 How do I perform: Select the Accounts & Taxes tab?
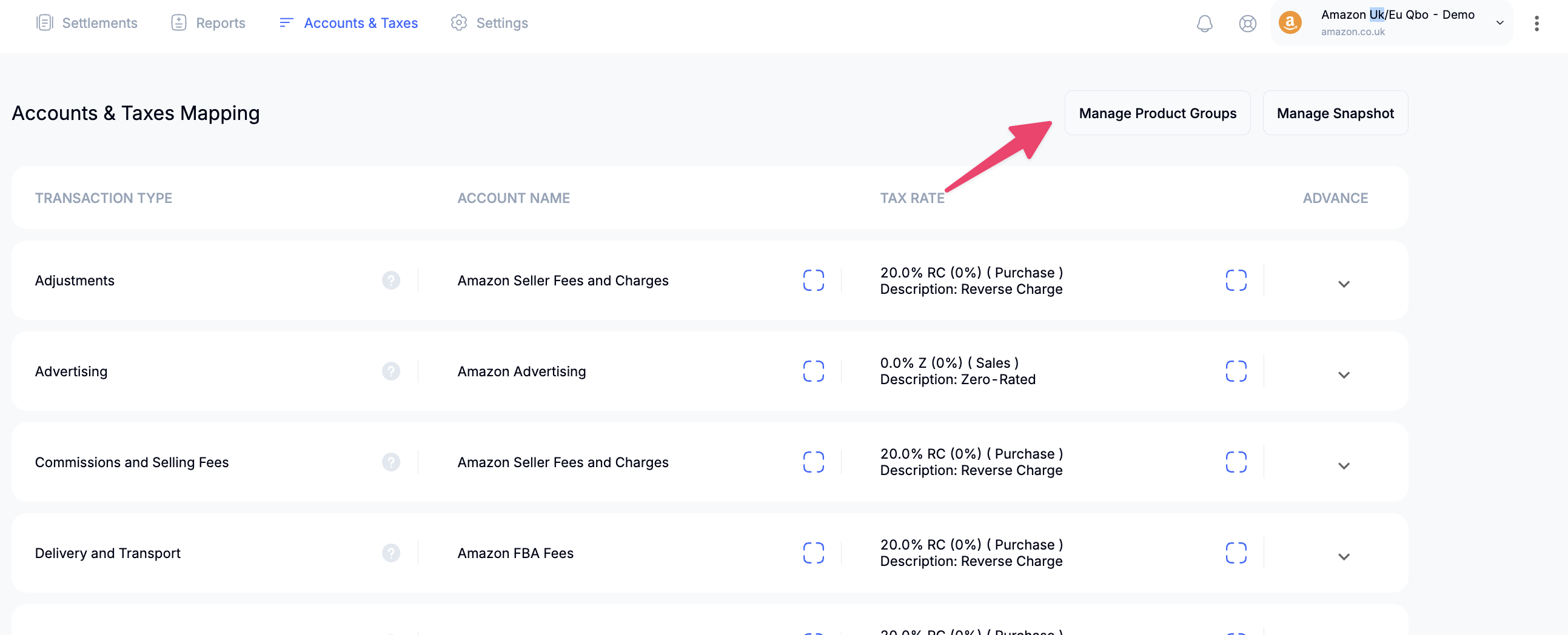(348, 23)
